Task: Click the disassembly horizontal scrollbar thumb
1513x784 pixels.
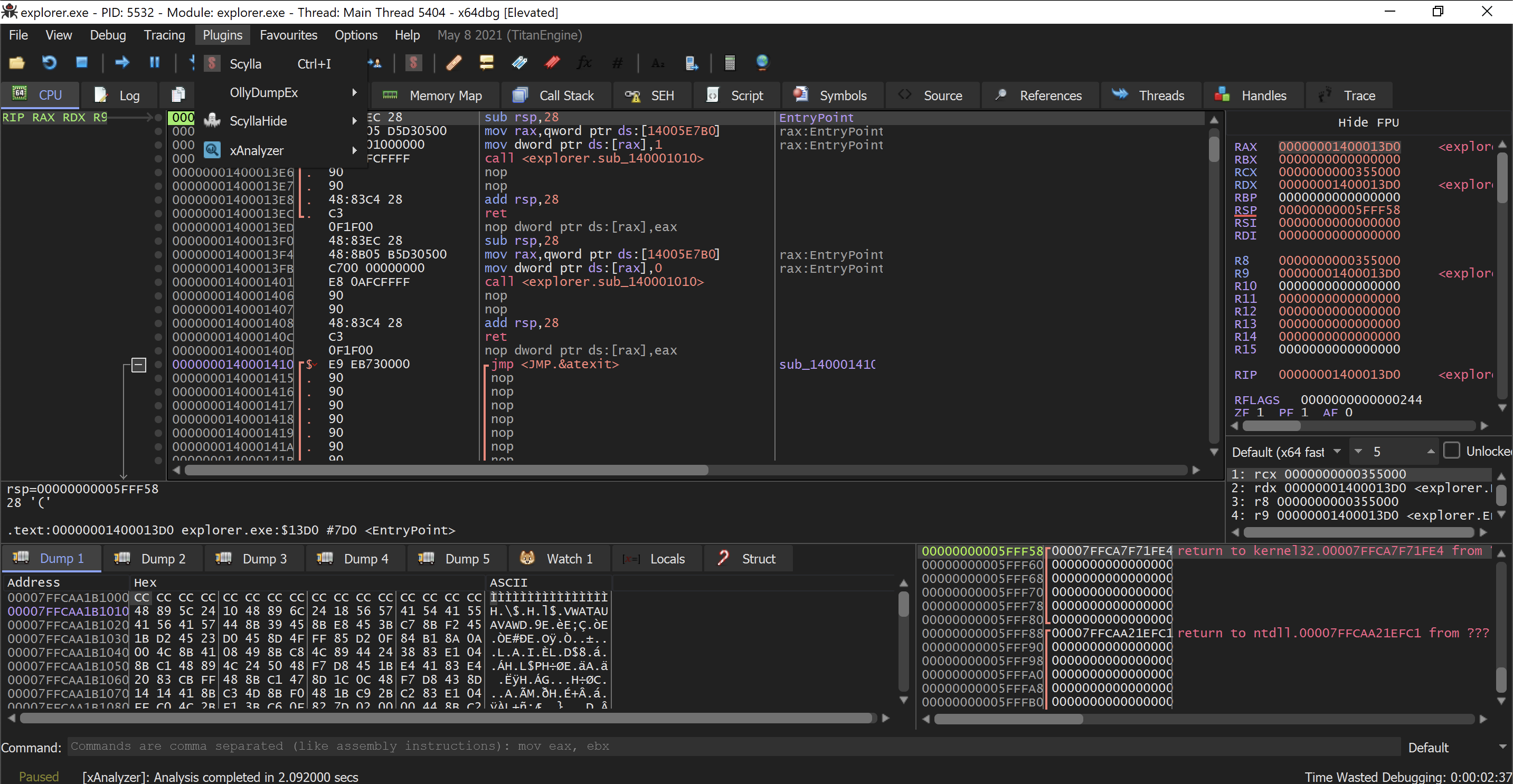Action: [447, 470]
